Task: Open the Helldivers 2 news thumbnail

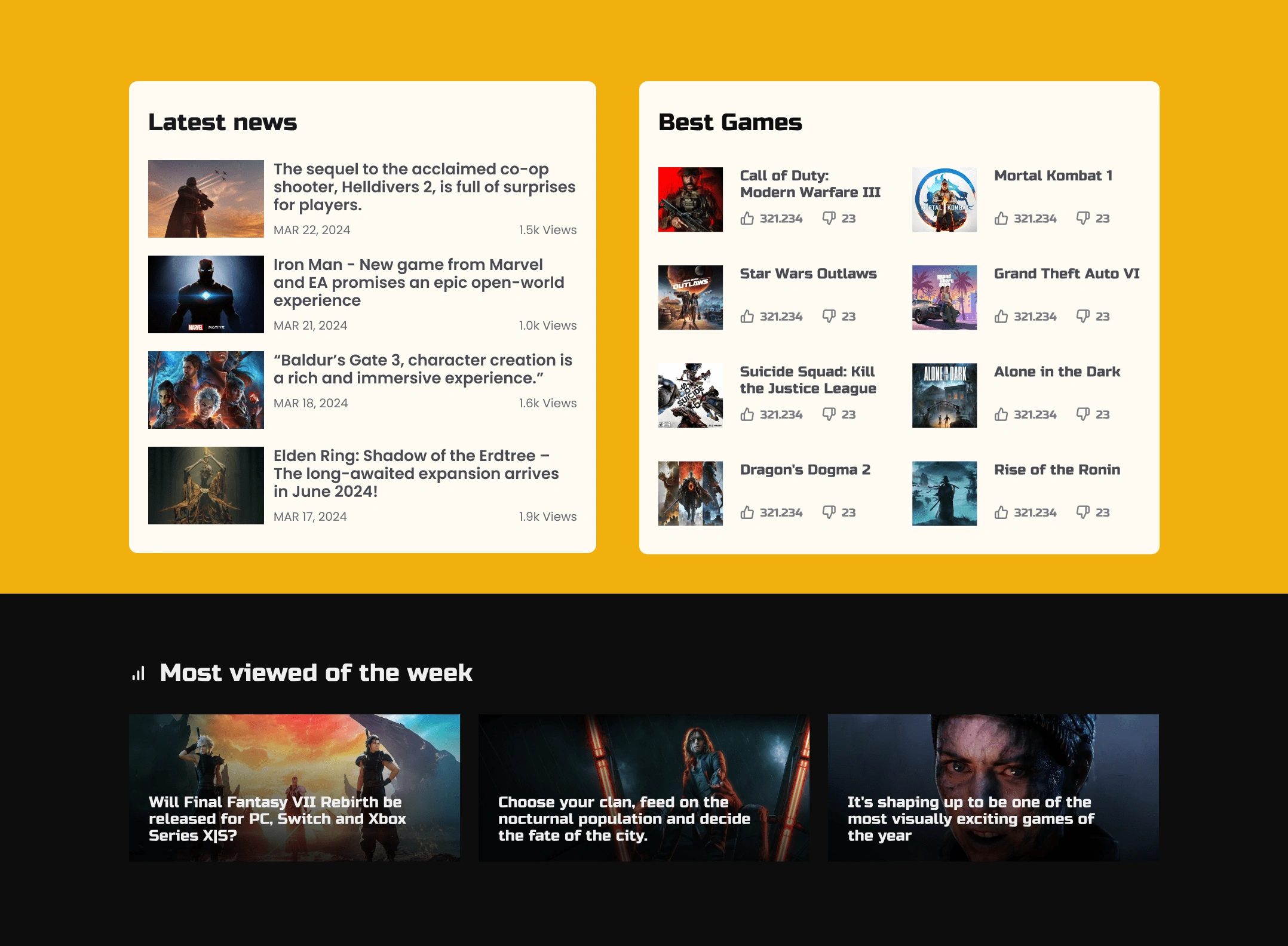Action: (x=206, y=199)
